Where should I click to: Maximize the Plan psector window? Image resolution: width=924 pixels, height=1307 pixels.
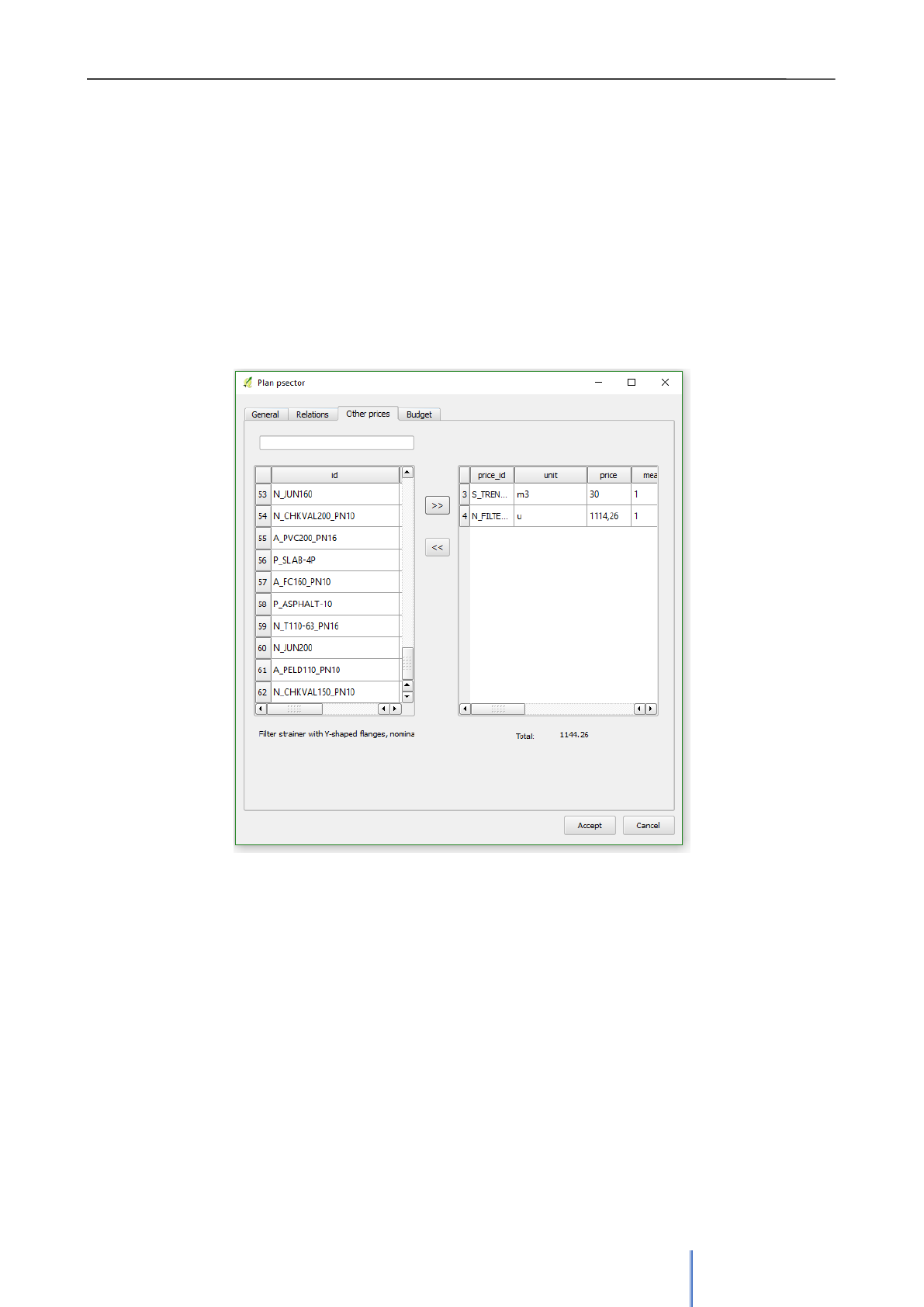tap(632, 382)
